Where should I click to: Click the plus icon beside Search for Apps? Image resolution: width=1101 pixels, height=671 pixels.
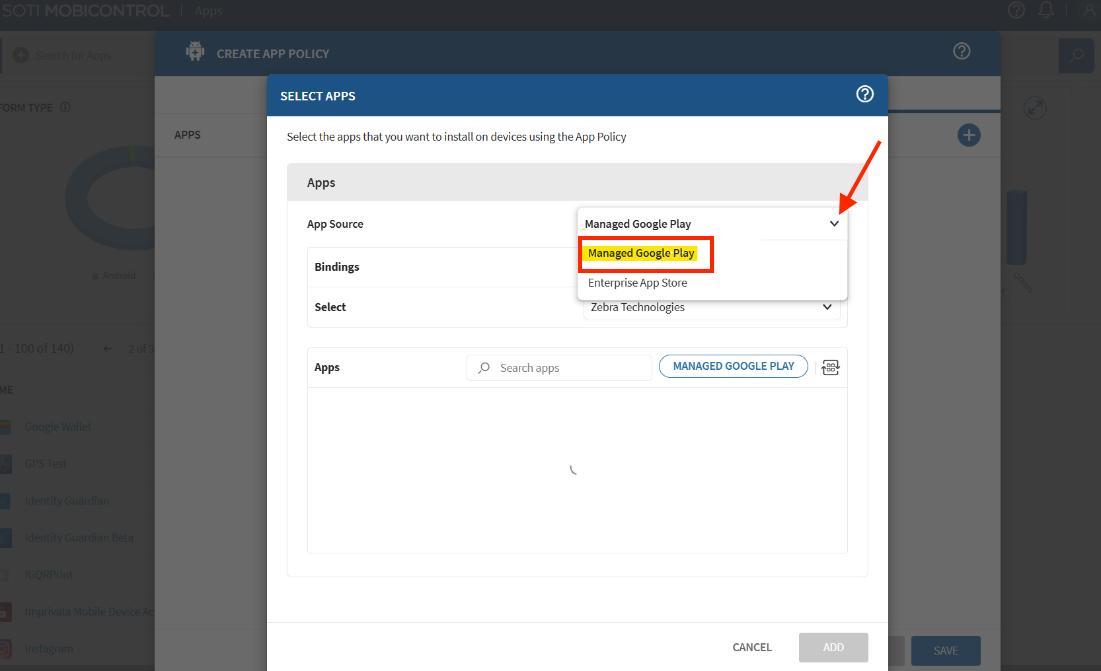(x=21, y=55)
